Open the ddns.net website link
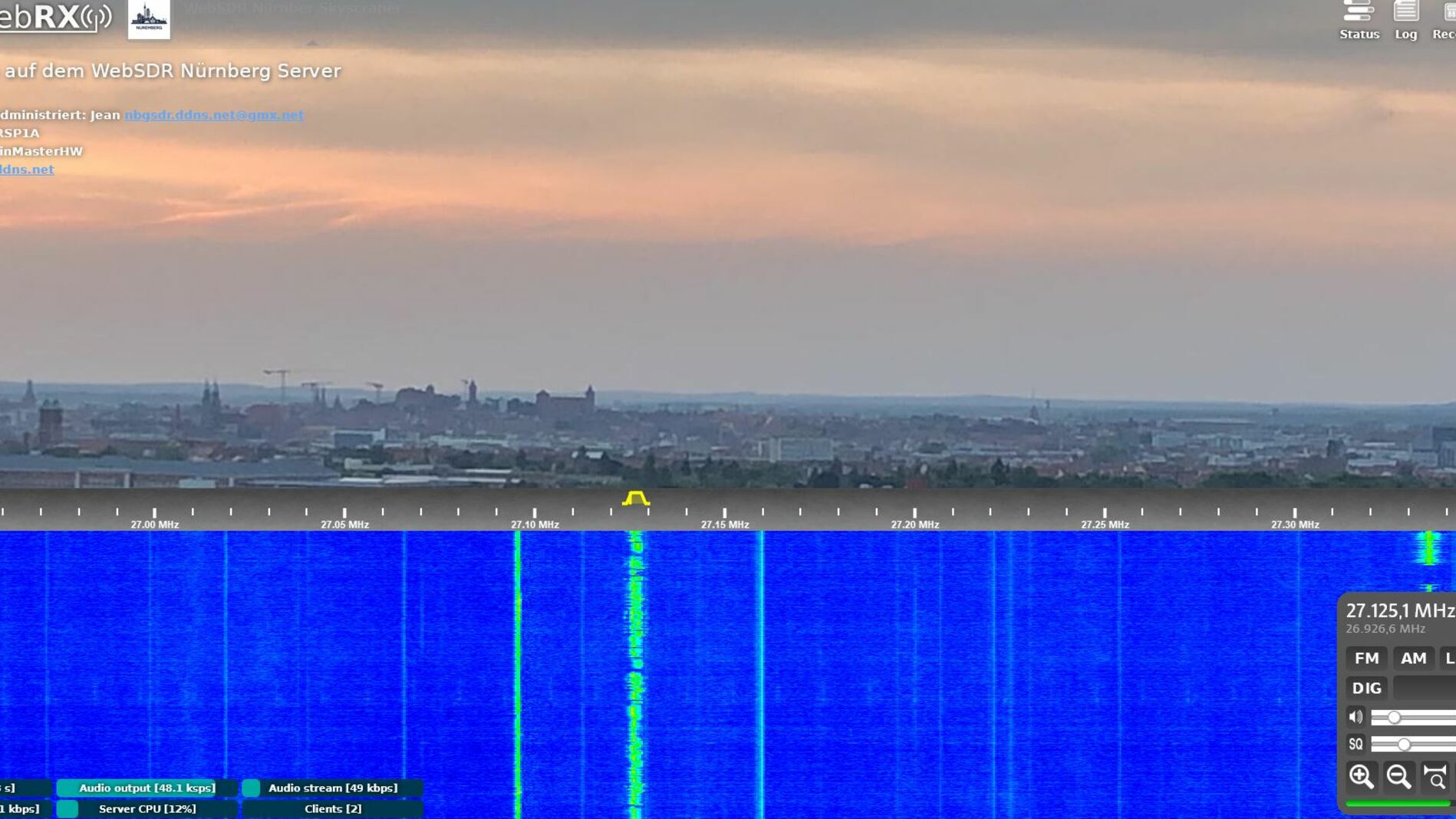The height and width of the screenshot is (819, 1456). tap(27, 169)
